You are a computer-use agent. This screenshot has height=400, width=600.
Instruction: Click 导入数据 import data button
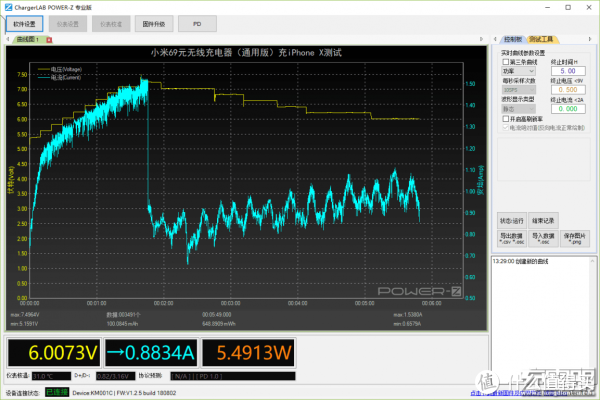pyautogui.click(x=543, y=239)
